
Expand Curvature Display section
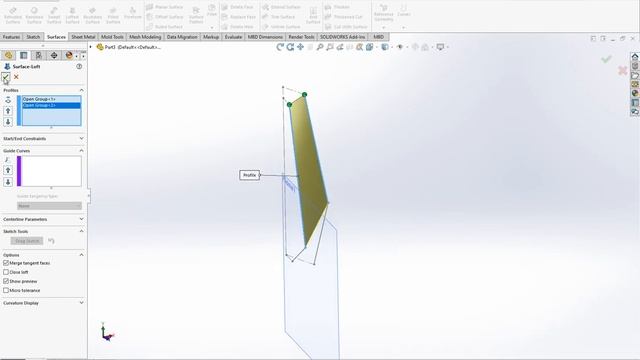pyautogui.click(x=81, y=303)
